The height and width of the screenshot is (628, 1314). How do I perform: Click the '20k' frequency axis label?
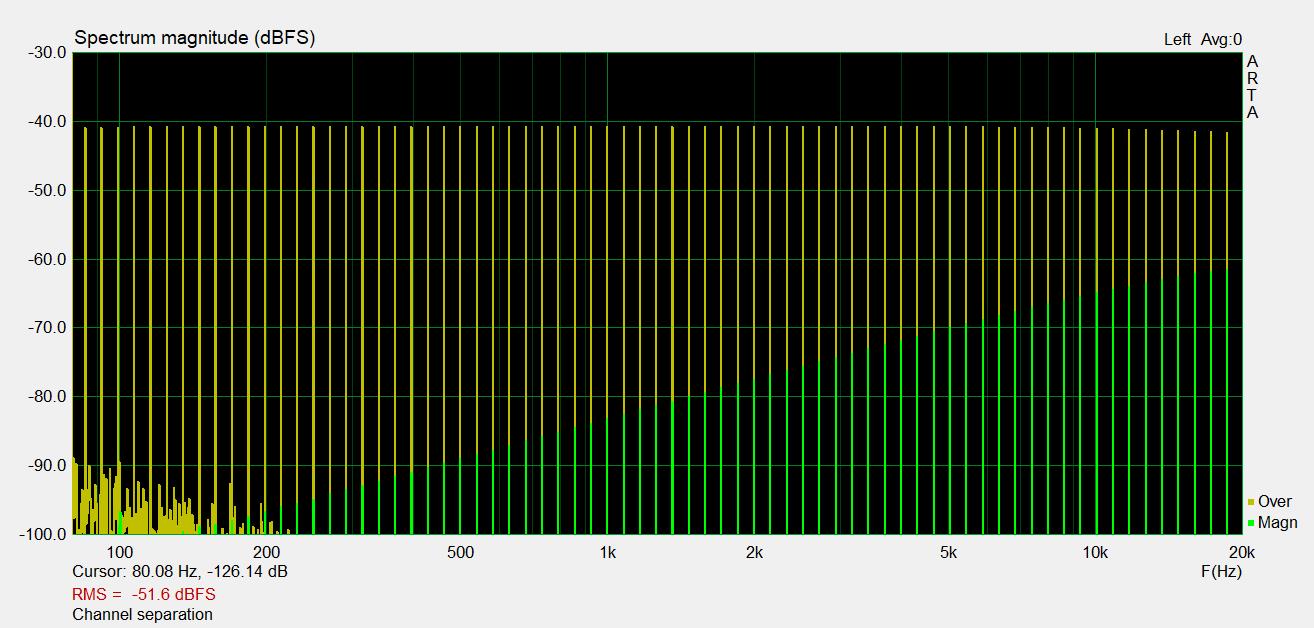pos(1242,553)
